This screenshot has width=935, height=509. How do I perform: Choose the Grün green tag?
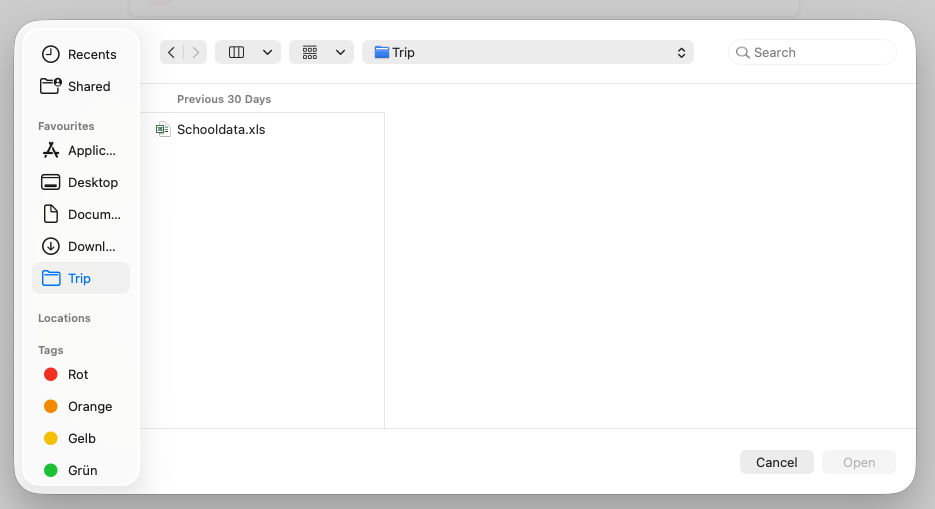[x=51, y=470]
